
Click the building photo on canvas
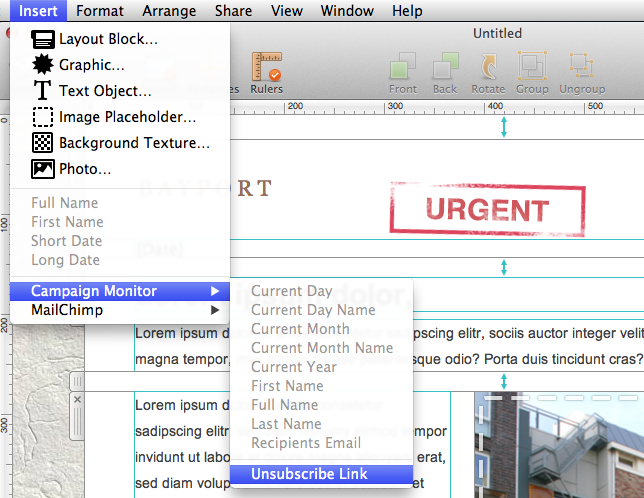coord(559,445)
